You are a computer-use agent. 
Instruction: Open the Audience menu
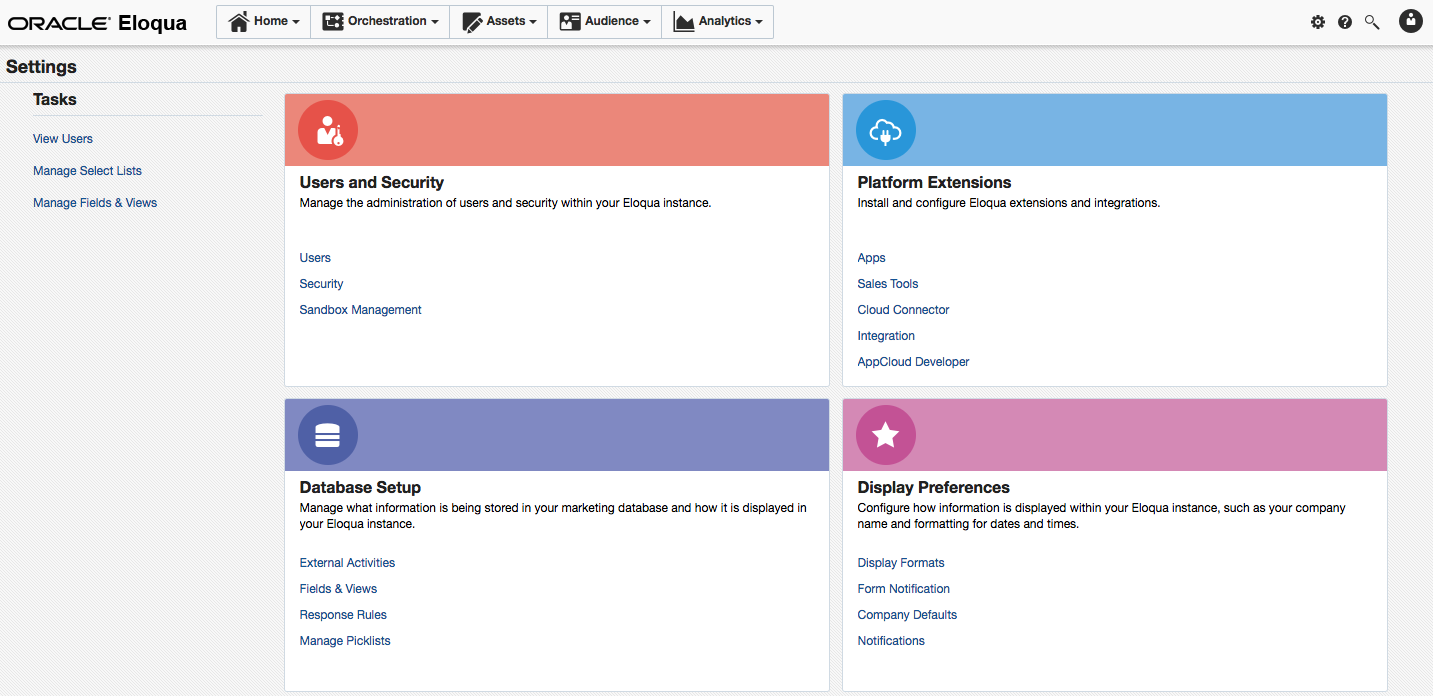click(x=604, y=21)
